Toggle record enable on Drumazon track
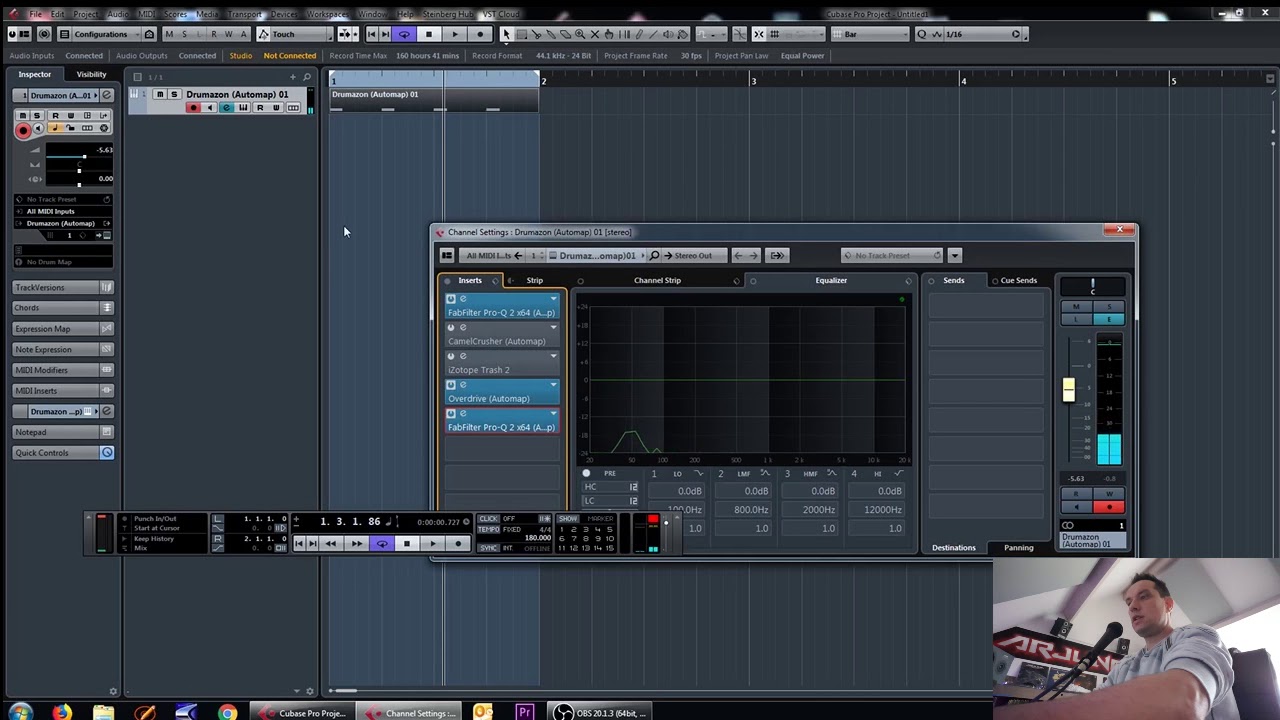The width and height of the screenshot is (1280, 720). [193, 108]
